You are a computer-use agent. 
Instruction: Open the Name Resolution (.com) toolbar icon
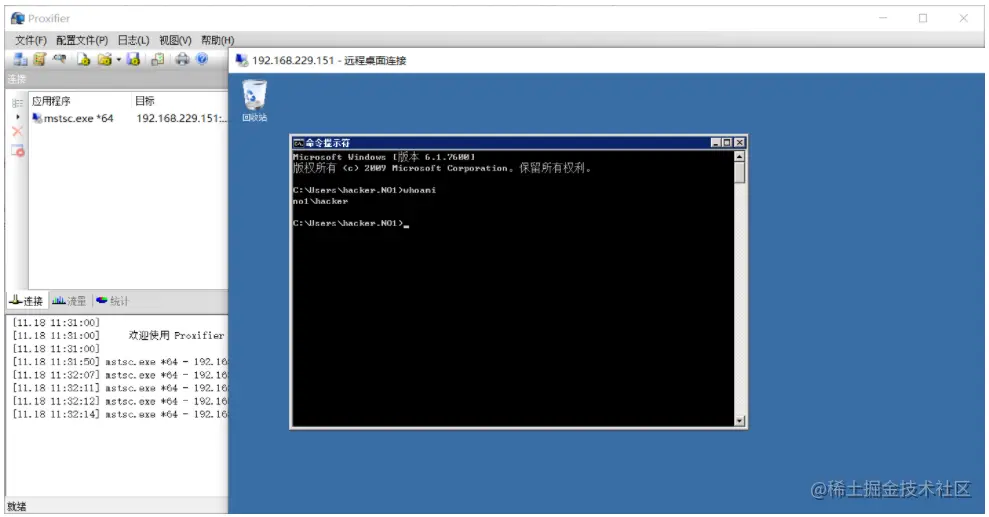(x=60, y=59)
